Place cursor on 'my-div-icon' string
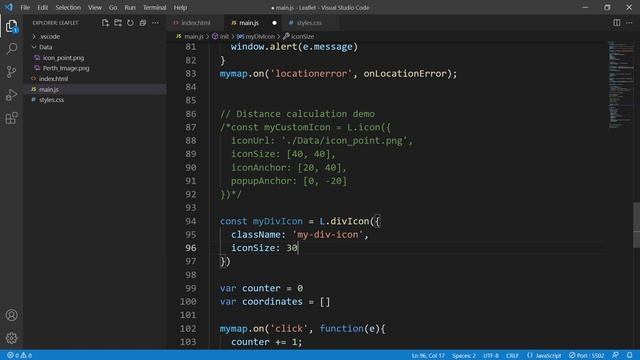The height and width of the screenshot is (360, 640). click(328, 234)
